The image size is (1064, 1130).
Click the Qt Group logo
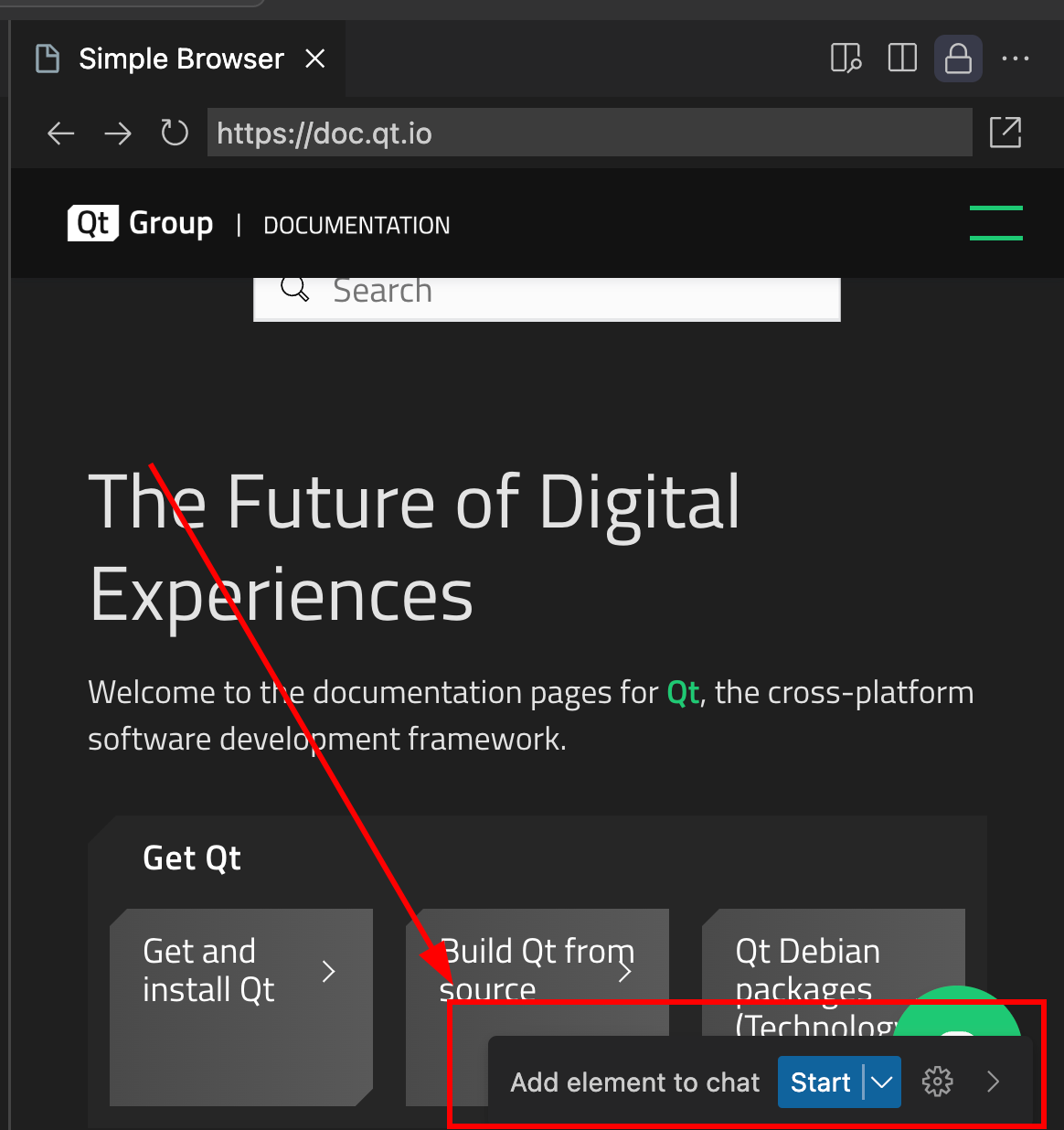[141, 224]
